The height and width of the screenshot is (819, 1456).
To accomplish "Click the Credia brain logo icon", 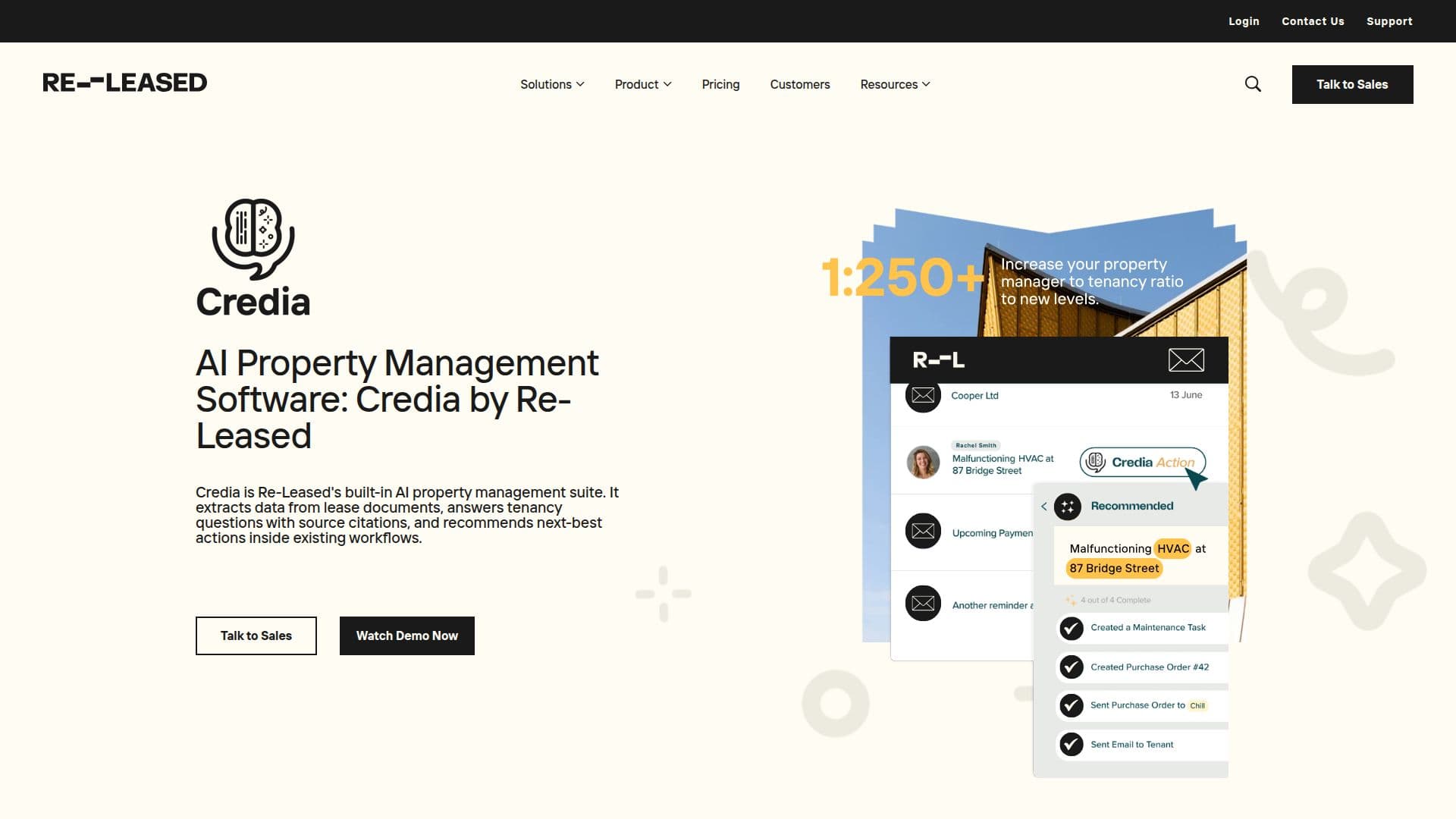I will tap(253, 239).
